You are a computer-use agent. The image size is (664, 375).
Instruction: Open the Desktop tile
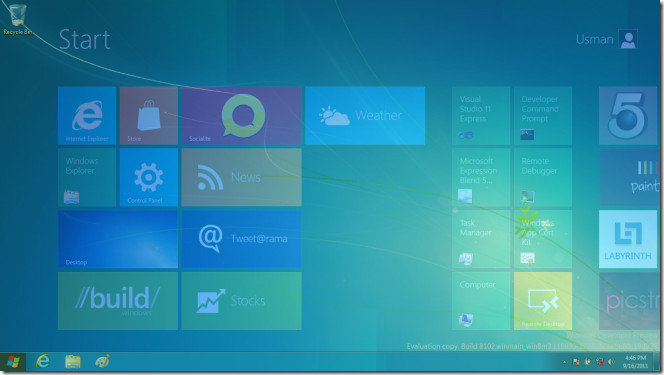tap(118, 239)
